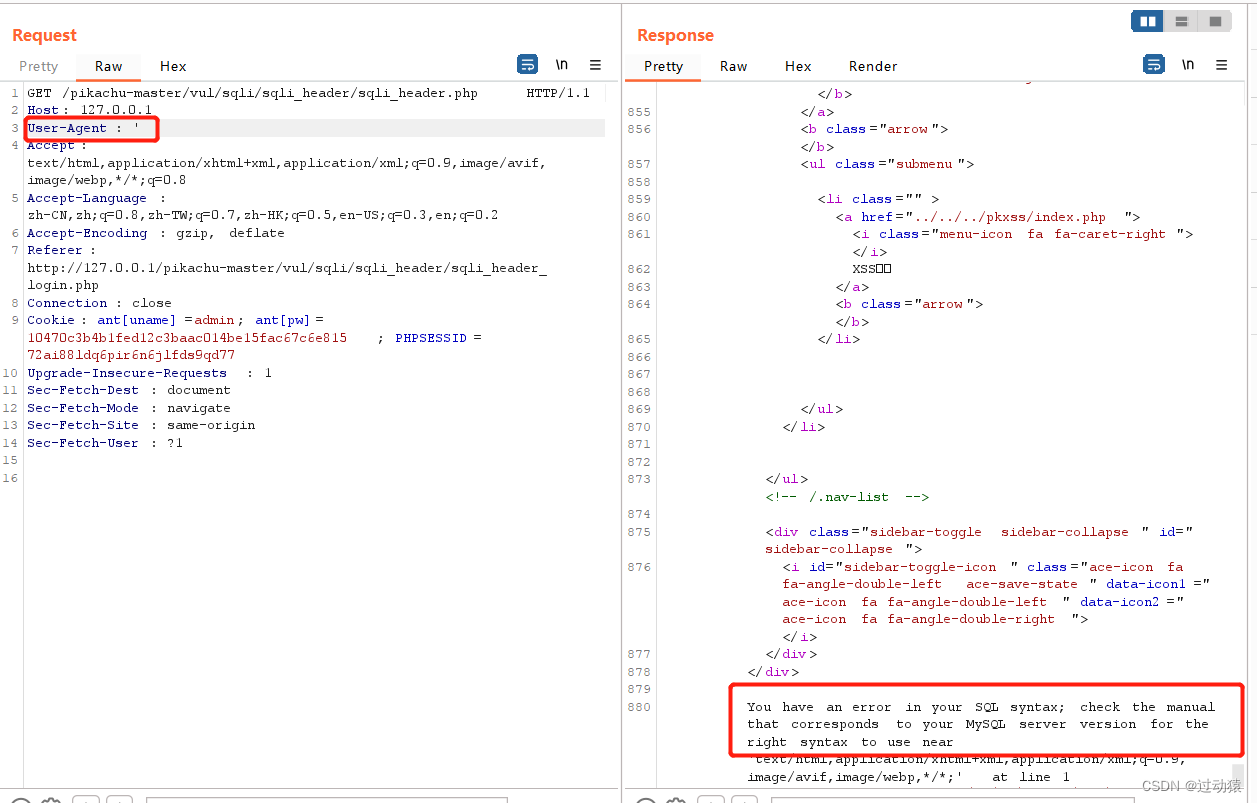Viewport: 1257px width, 803px height.
Task: Click the Accept-Encoding gzip, deflate line
Action: 156,233
